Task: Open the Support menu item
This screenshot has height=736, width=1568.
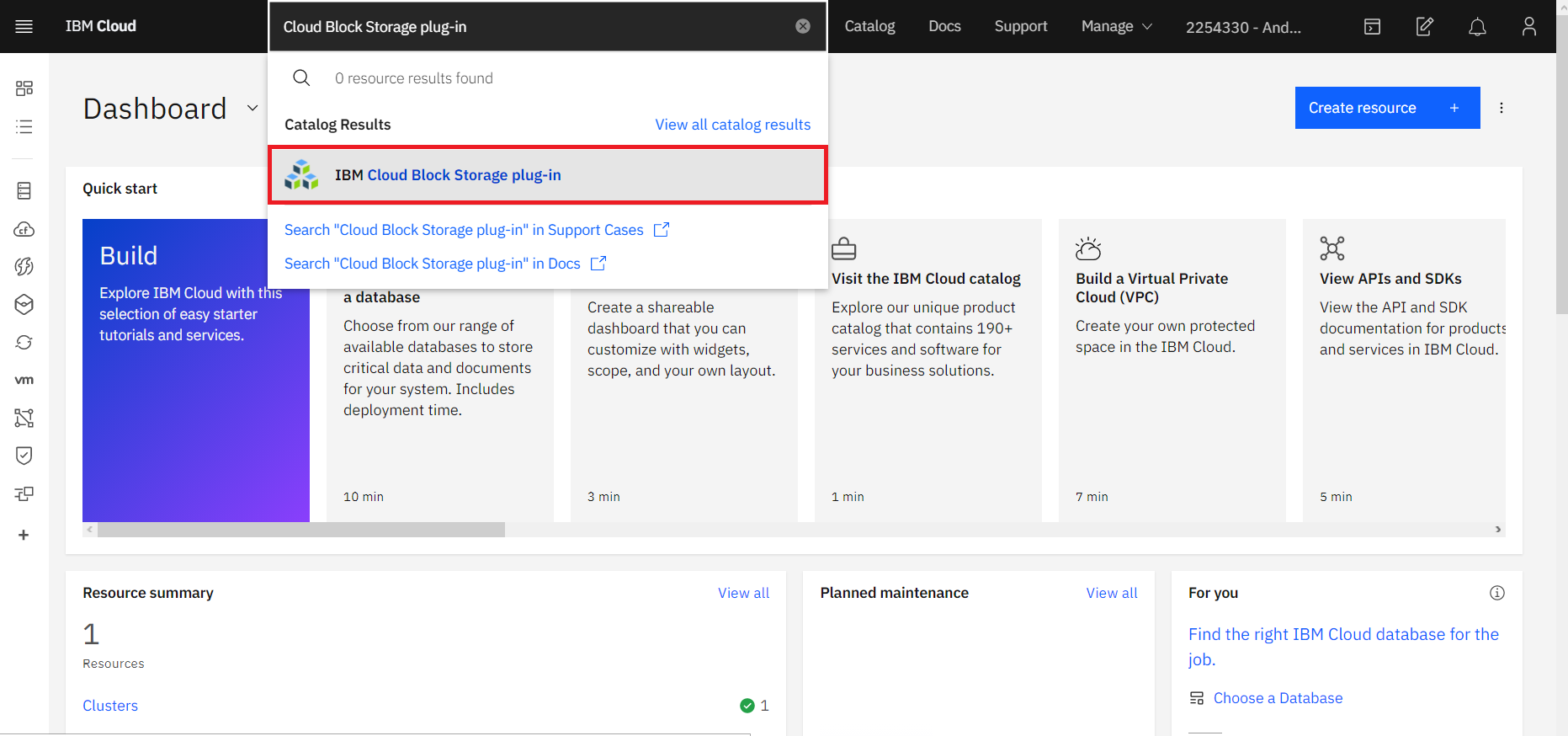Action: click(1021, 26)
